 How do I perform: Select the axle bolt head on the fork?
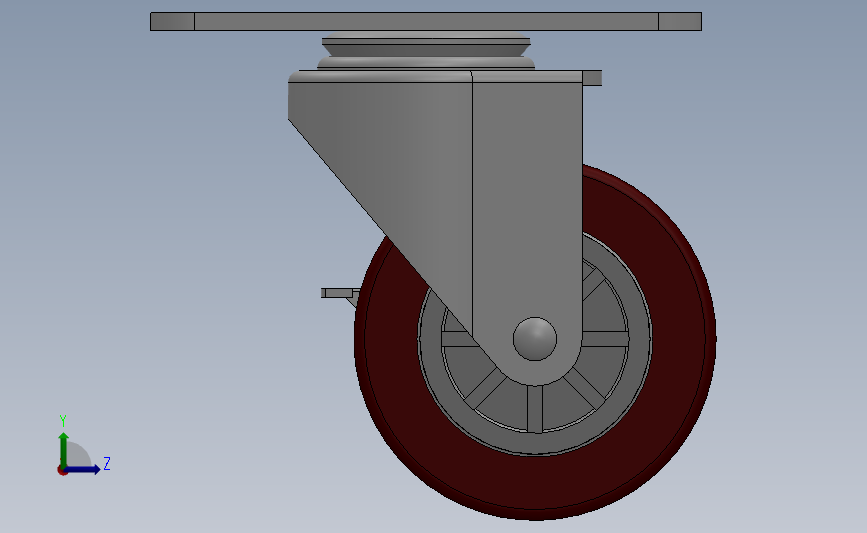point(535,339)
